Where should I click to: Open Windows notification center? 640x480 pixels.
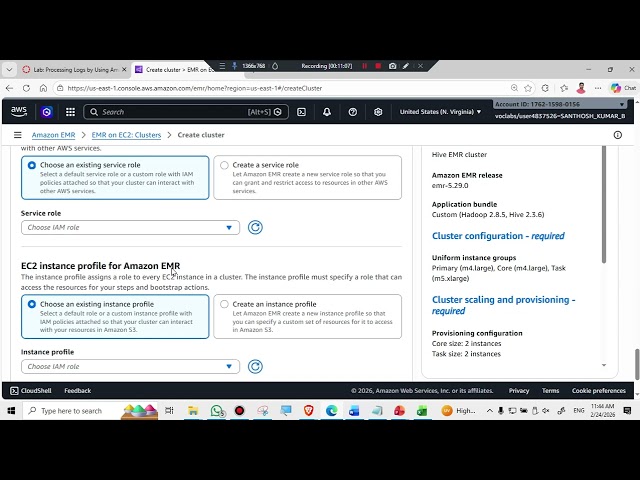coord(628,411)
